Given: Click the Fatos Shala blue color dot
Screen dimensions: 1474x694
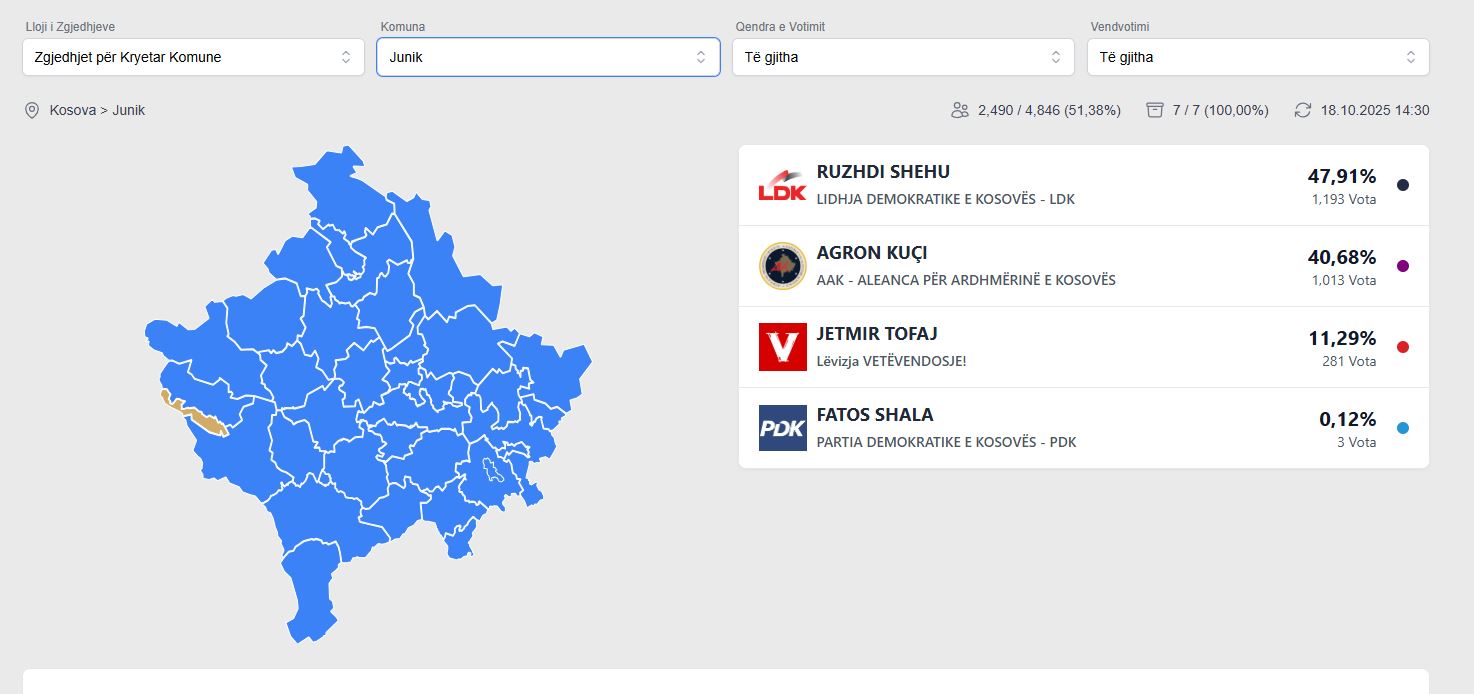Looking at the screenshot, I should (1402, 428).
